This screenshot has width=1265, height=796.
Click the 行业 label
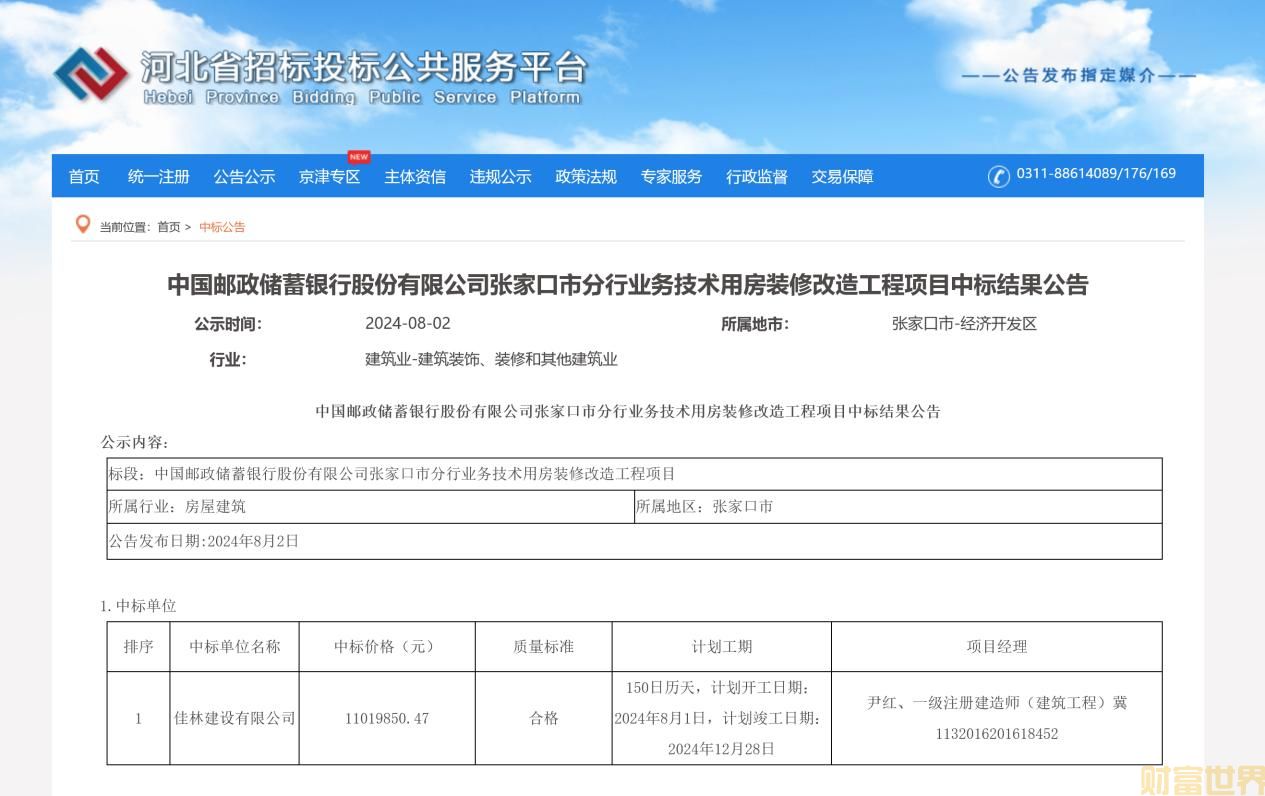pyautogui.click(x=227, y=360)
